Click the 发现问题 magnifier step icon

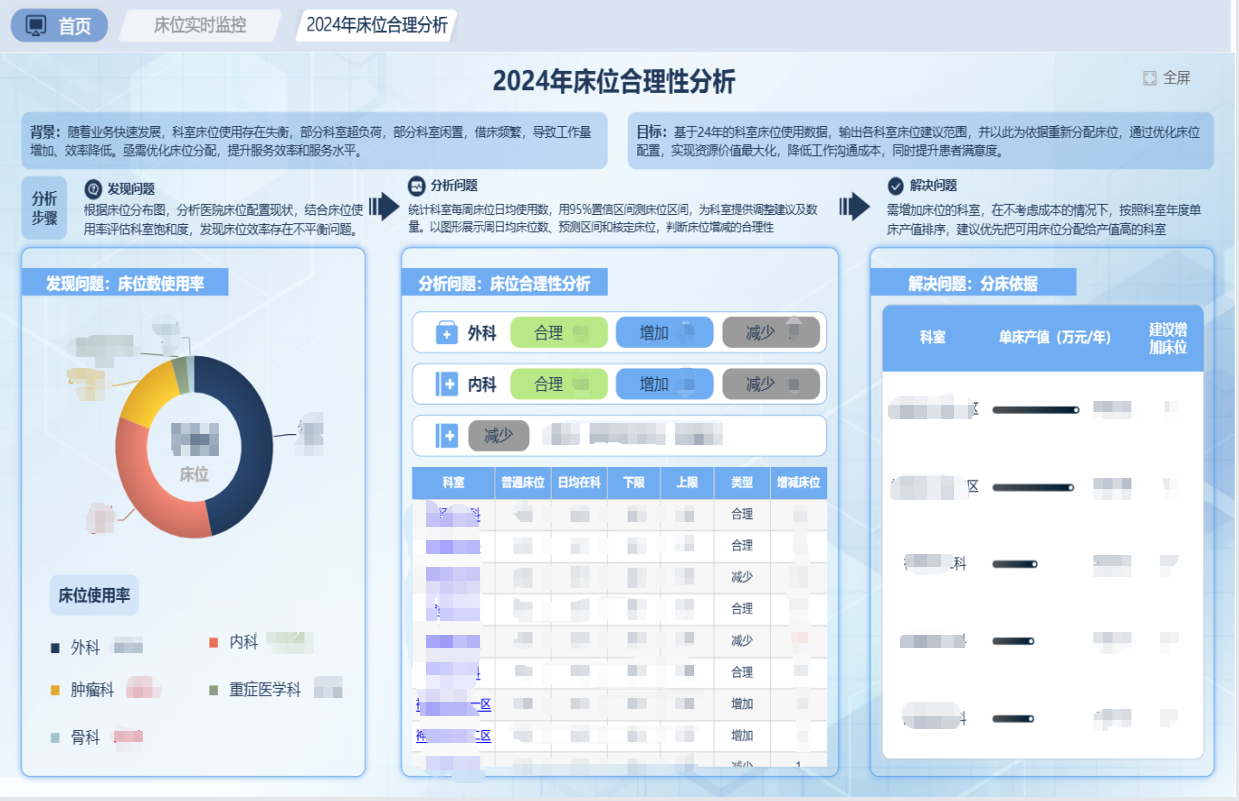93,188
